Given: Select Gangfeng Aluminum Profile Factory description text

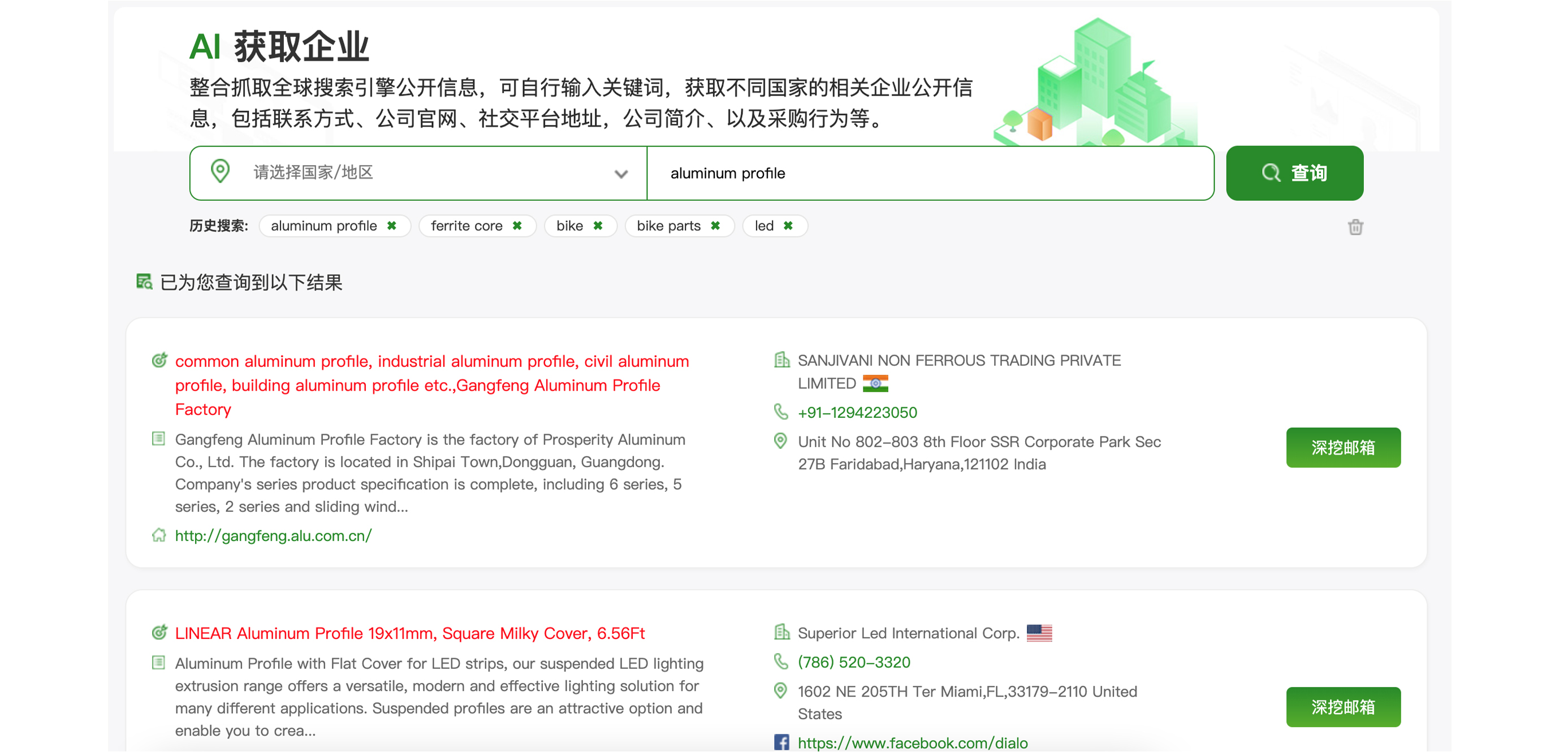Looking at the screenshot, I should click(x=430, y=473).
